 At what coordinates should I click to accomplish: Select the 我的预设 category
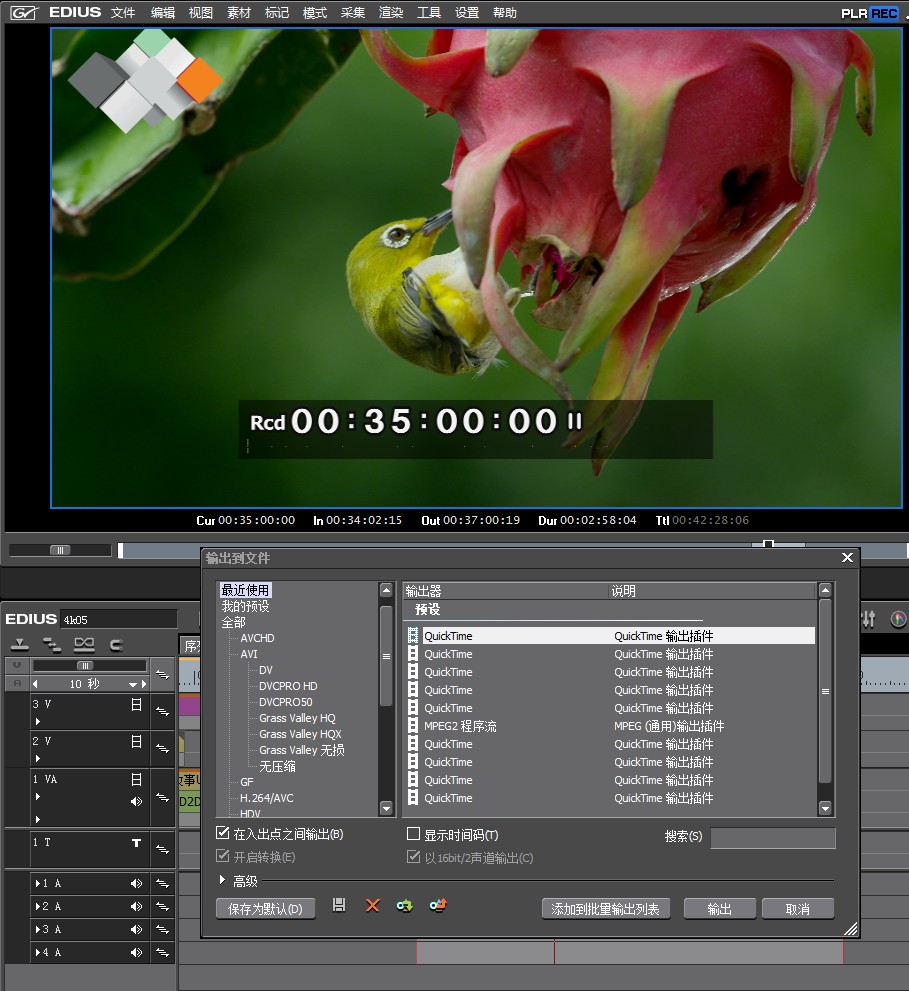(x=245, y=606)
